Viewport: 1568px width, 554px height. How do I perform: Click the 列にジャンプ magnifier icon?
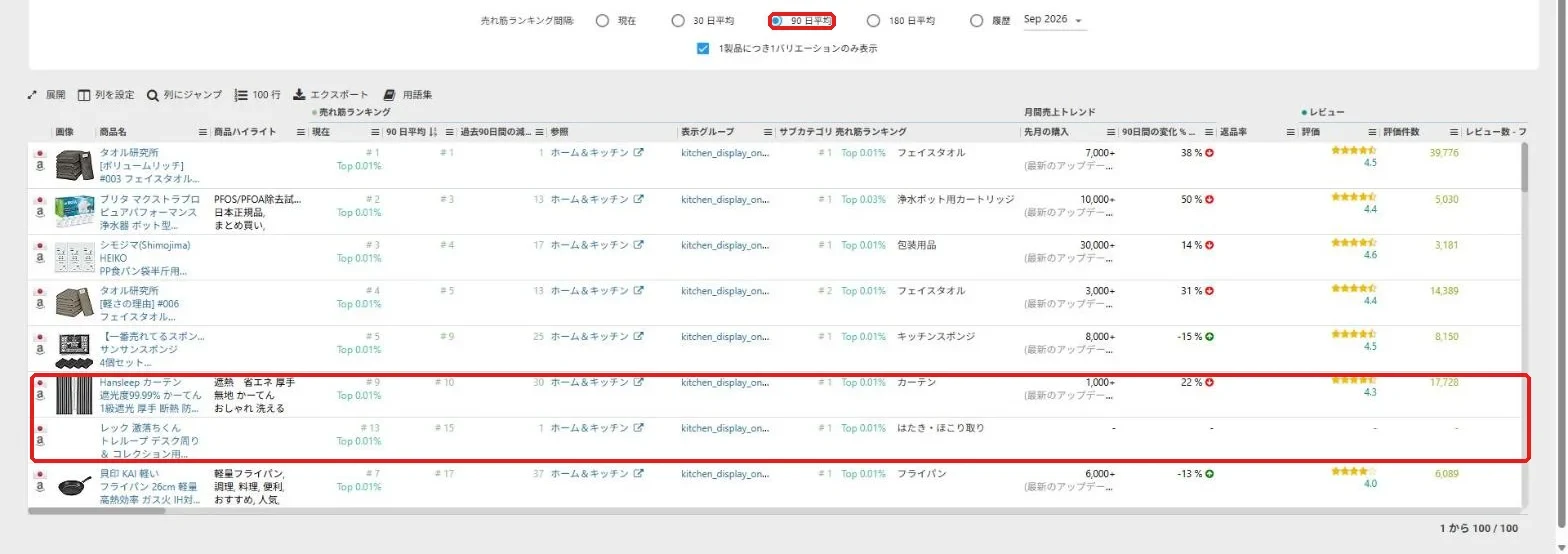point(152,95)
